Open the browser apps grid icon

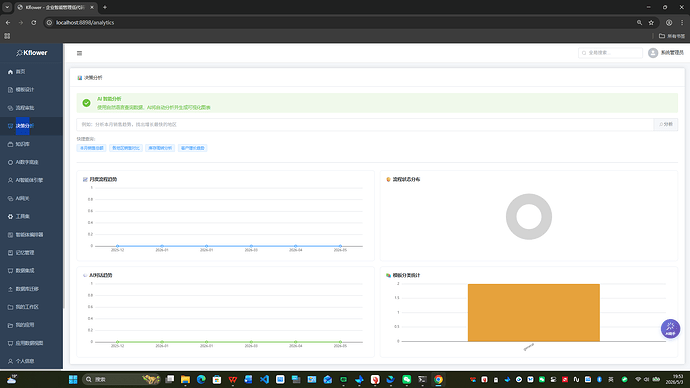point(7,36)
